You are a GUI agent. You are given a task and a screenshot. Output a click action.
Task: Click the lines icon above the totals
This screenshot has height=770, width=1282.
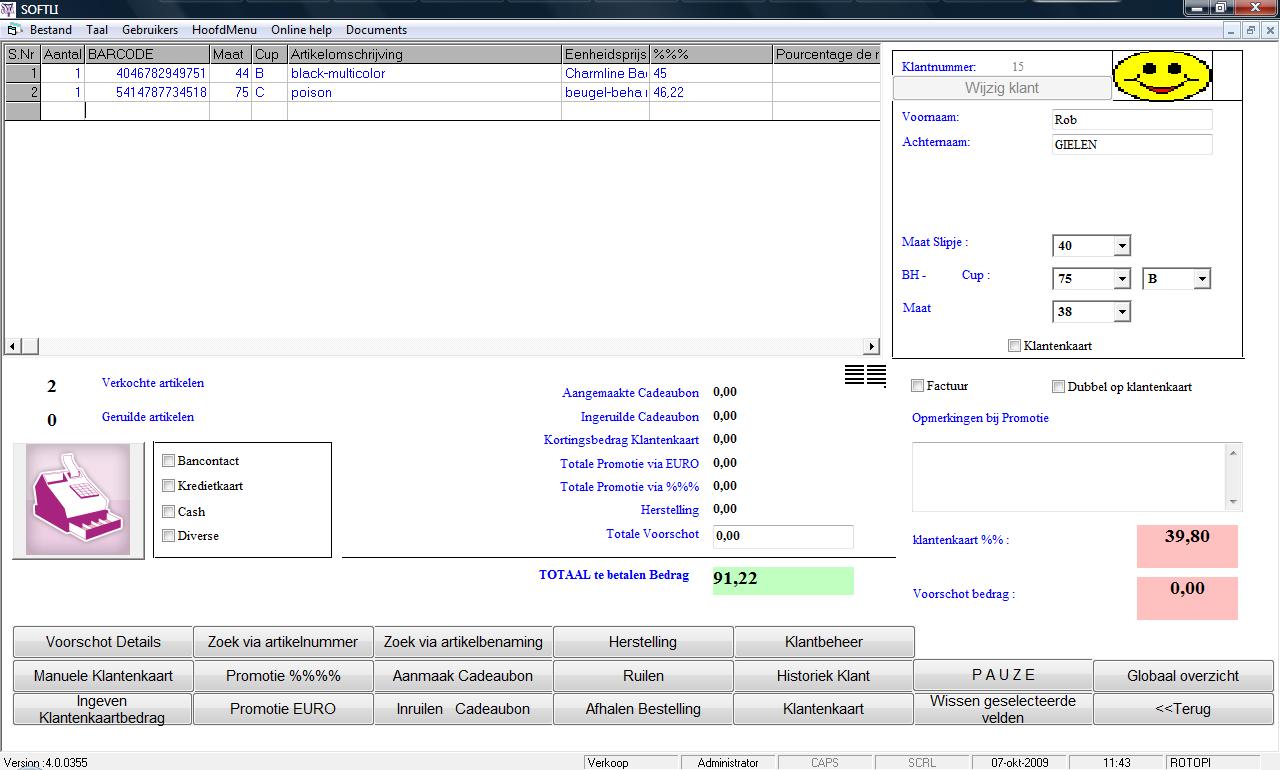tap(865, 375)
